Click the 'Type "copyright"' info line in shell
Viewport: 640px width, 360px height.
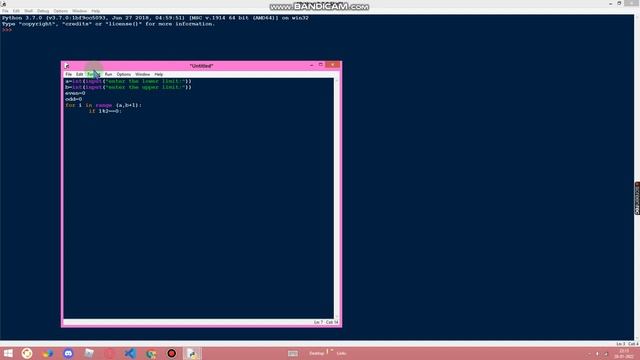click(x=108, y=24)
